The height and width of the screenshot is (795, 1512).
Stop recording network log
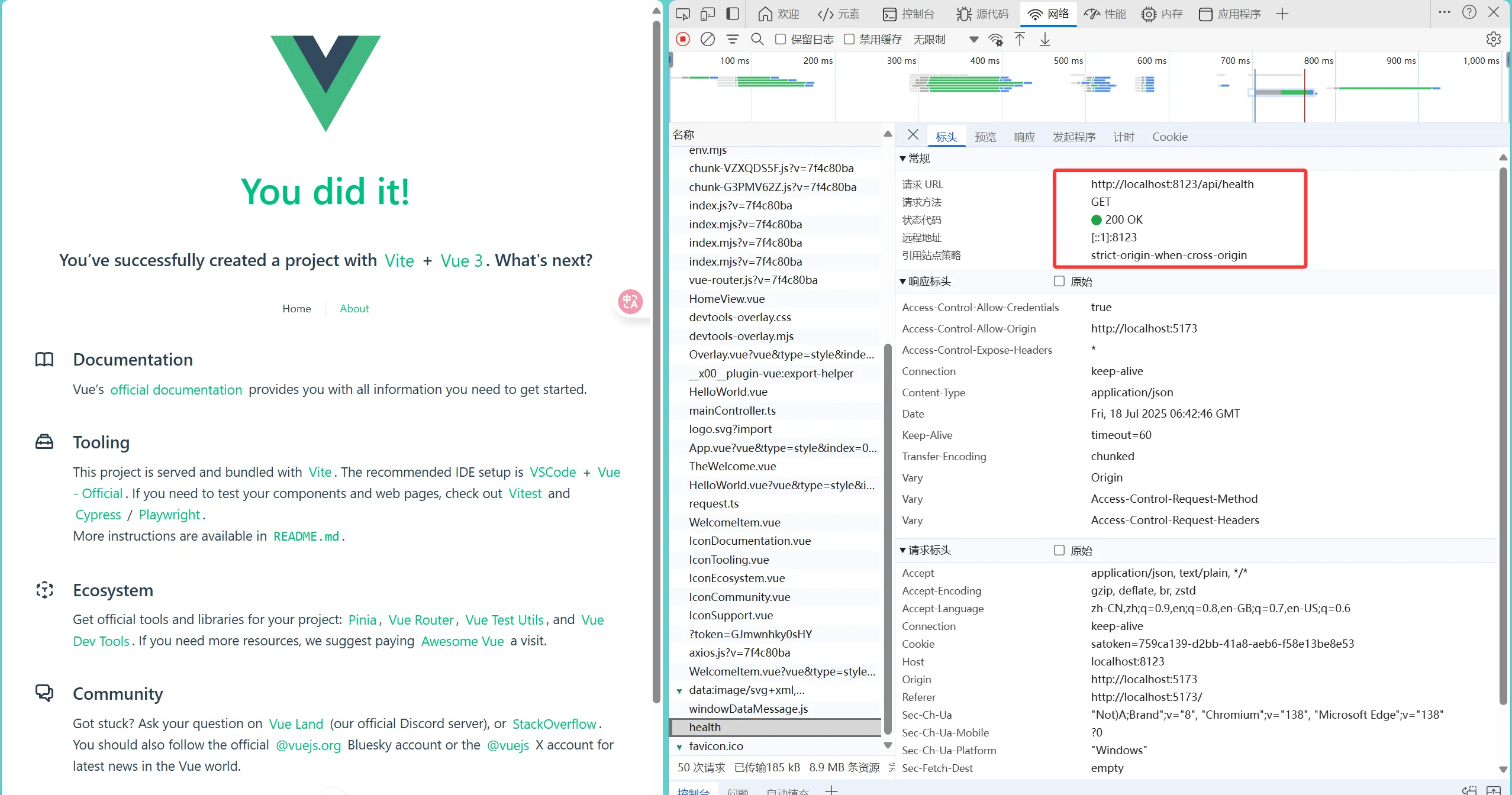[683, 39]
